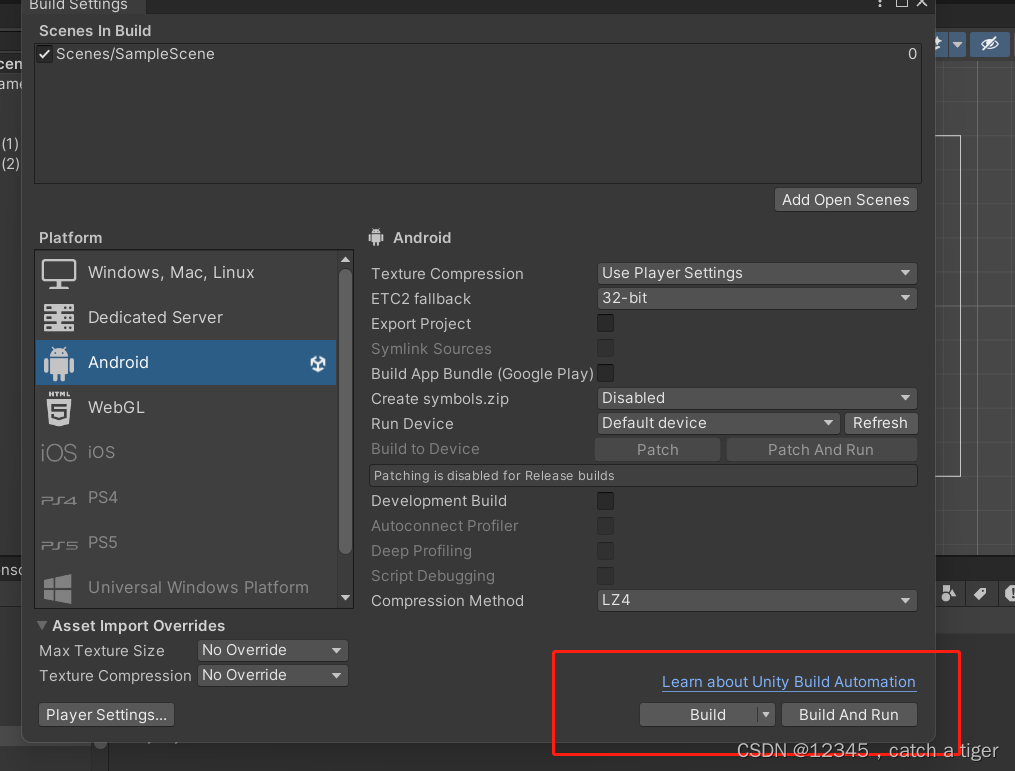The height and width of the screenshot is (771, 1015).
Task: Click the iOS platform icon
Action: tap(59, 453)
